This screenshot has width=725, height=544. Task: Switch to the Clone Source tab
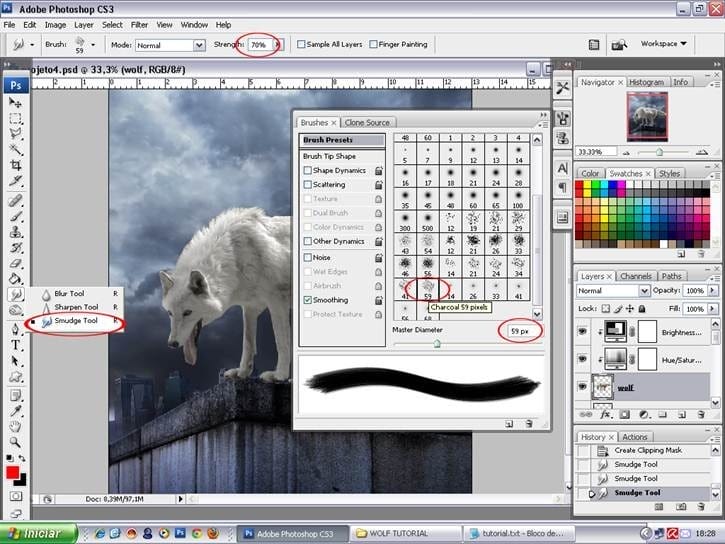click(x=367, y=122)
